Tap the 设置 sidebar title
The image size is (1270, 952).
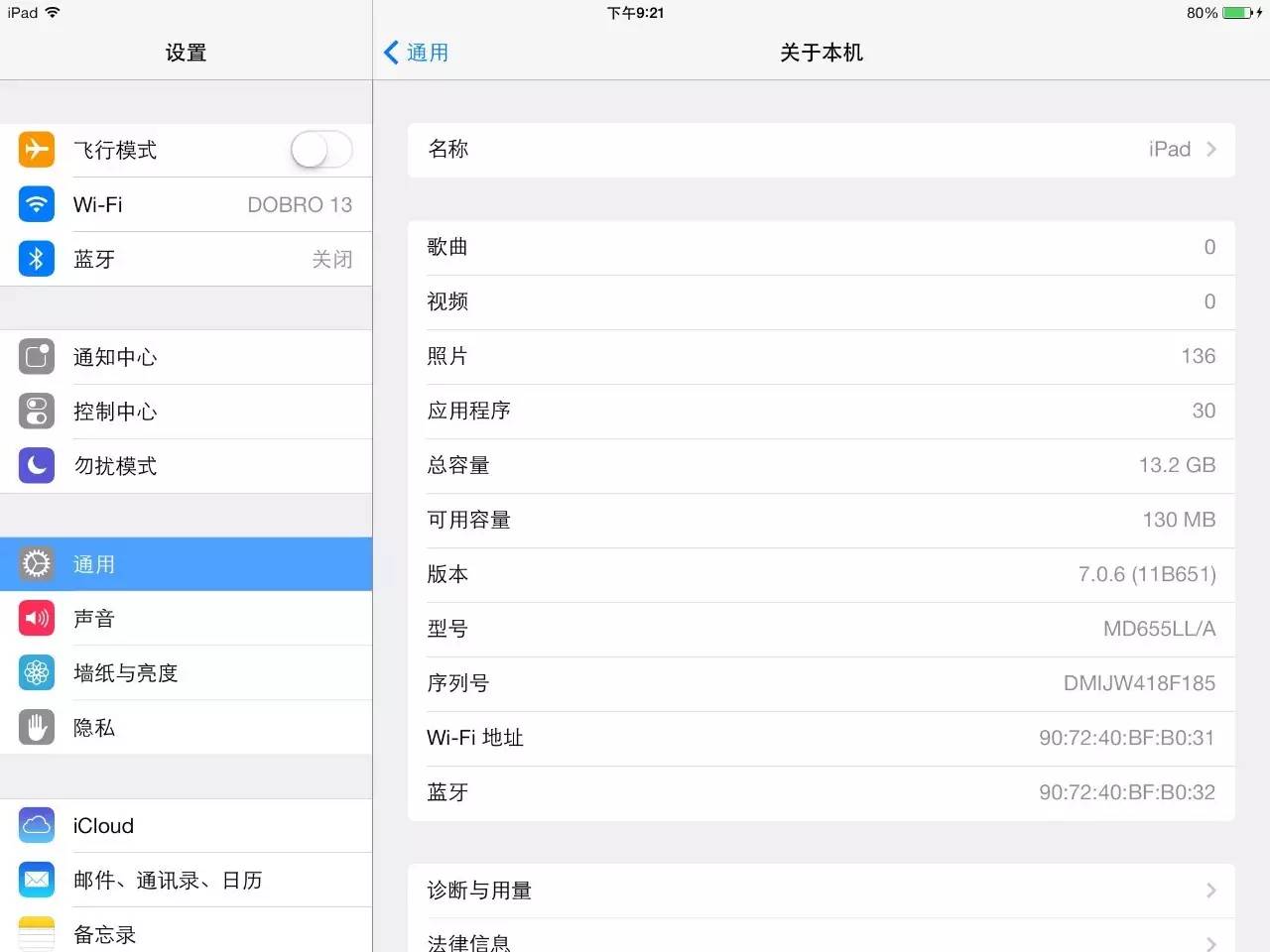[186, 53]
